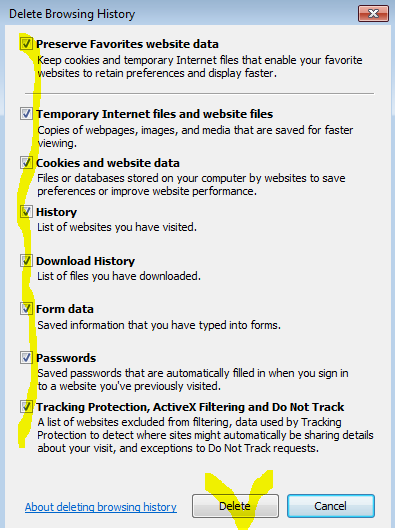This screenshot has height=530, width=395.
Task: Click the bold Passwords label text
Action: pos(66,358)
